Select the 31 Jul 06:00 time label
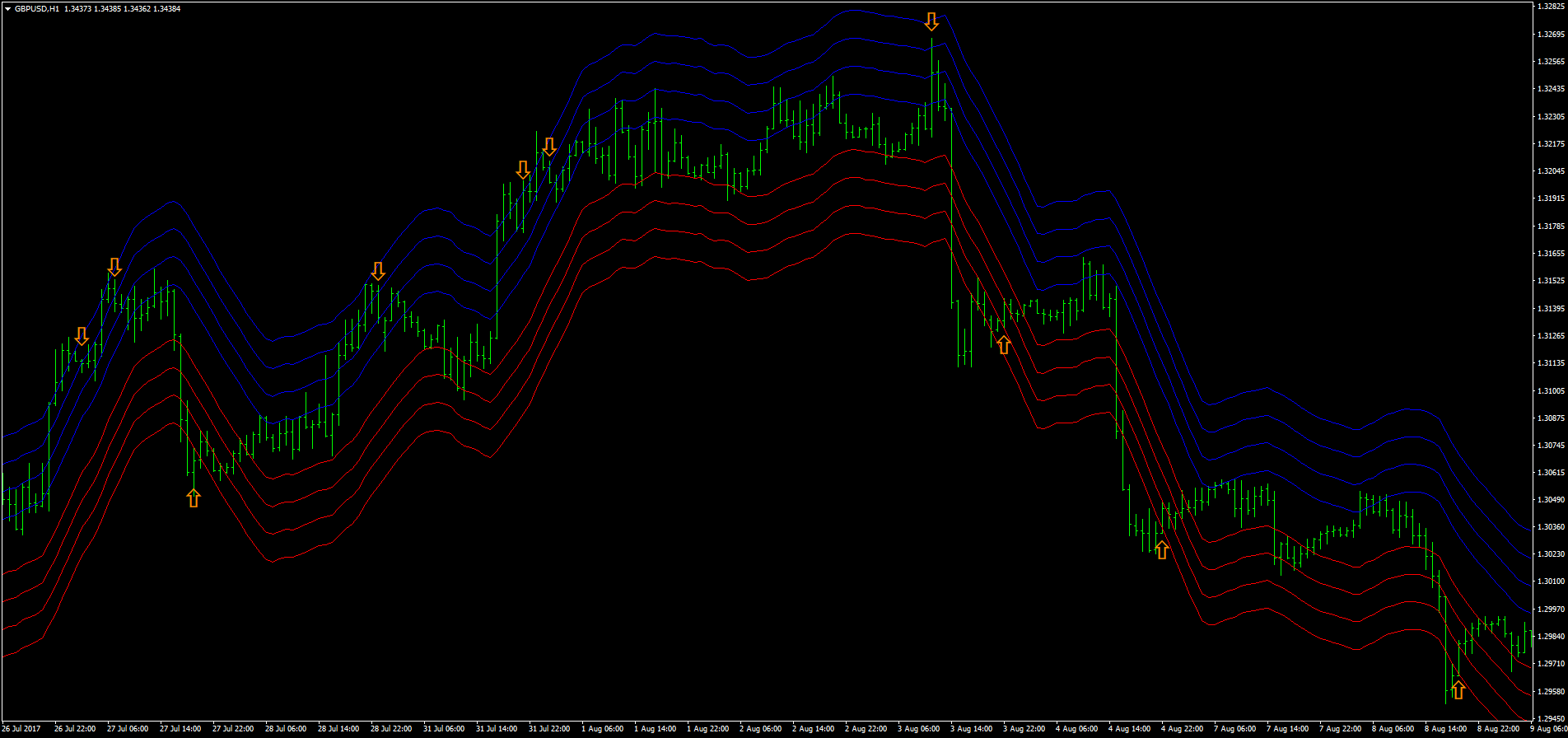 [444, 729]
